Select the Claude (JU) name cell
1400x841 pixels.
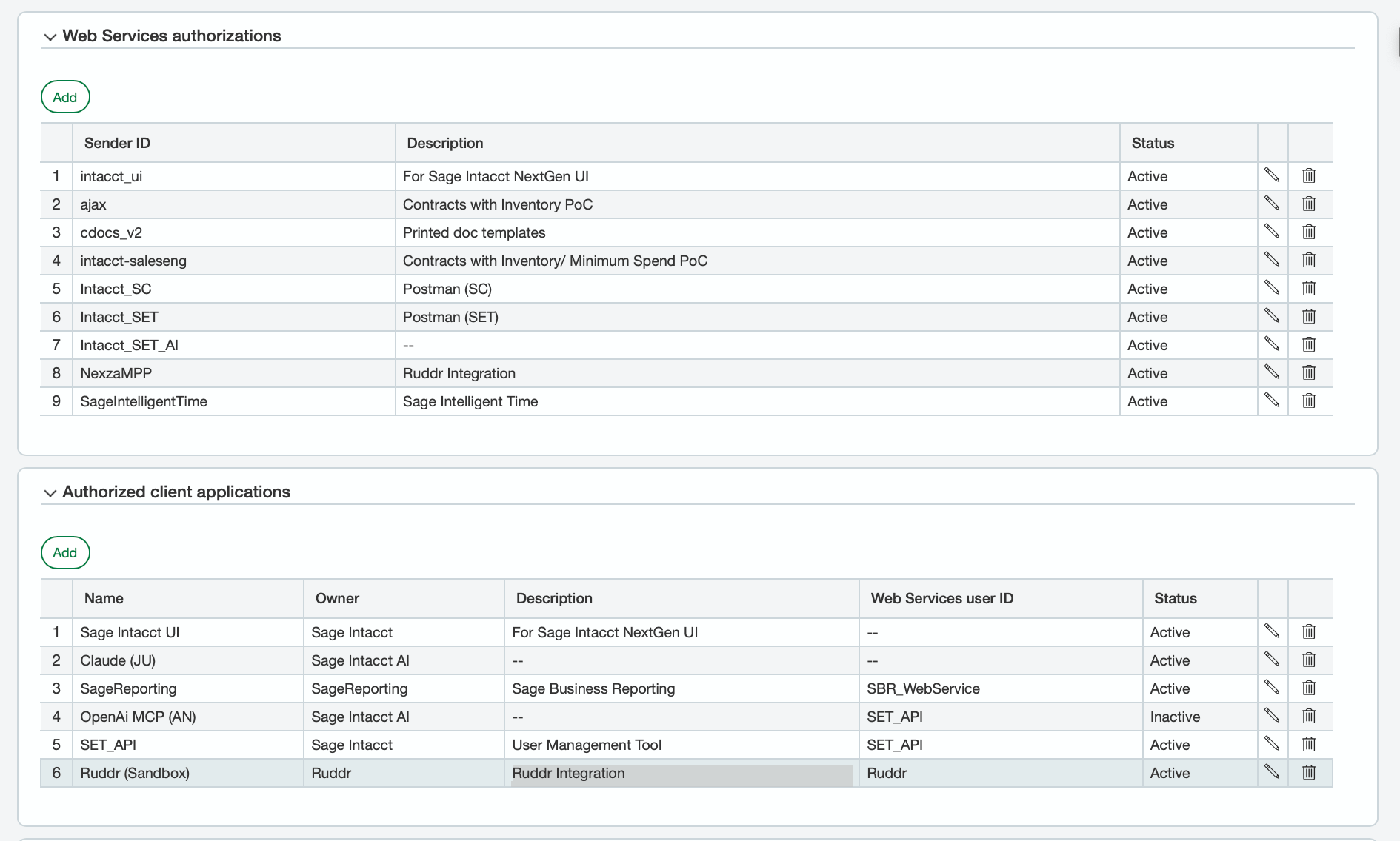(188, 660)
